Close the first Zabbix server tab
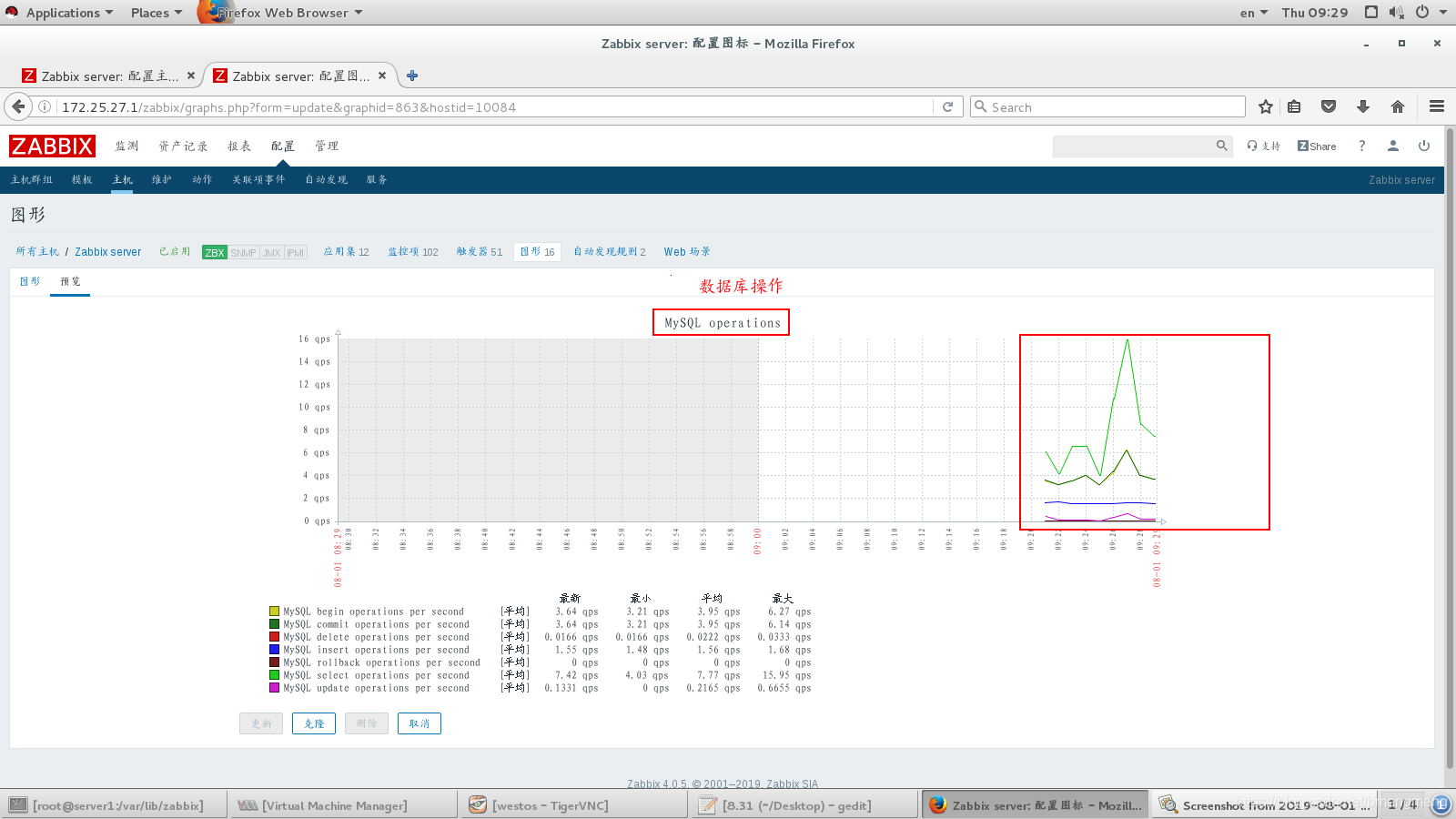Screen dimensions: 1456x819 [x=190, y=76]
